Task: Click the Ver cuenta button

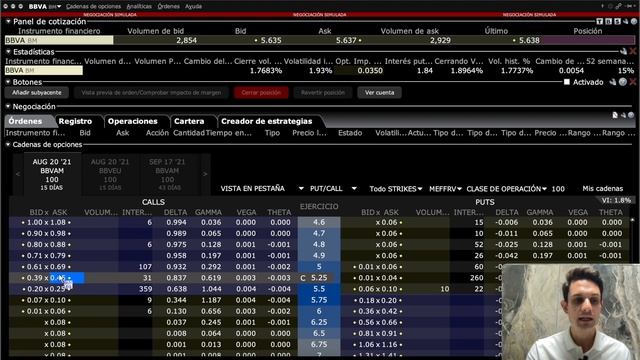Action: tap(380, 93)
